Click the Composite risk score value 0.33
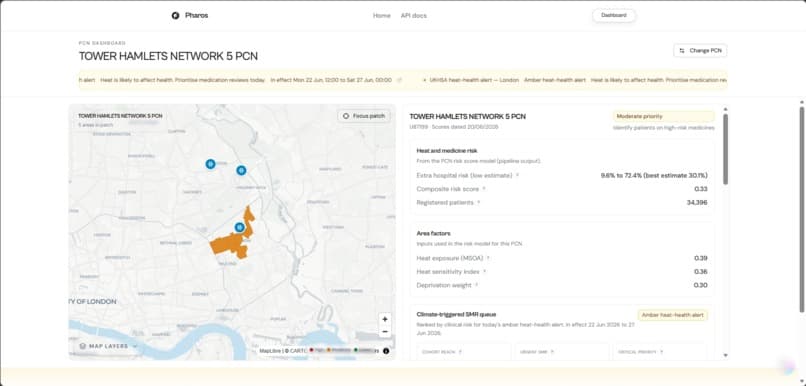This screenshot has height=386, width=806. tap(701, 189)
